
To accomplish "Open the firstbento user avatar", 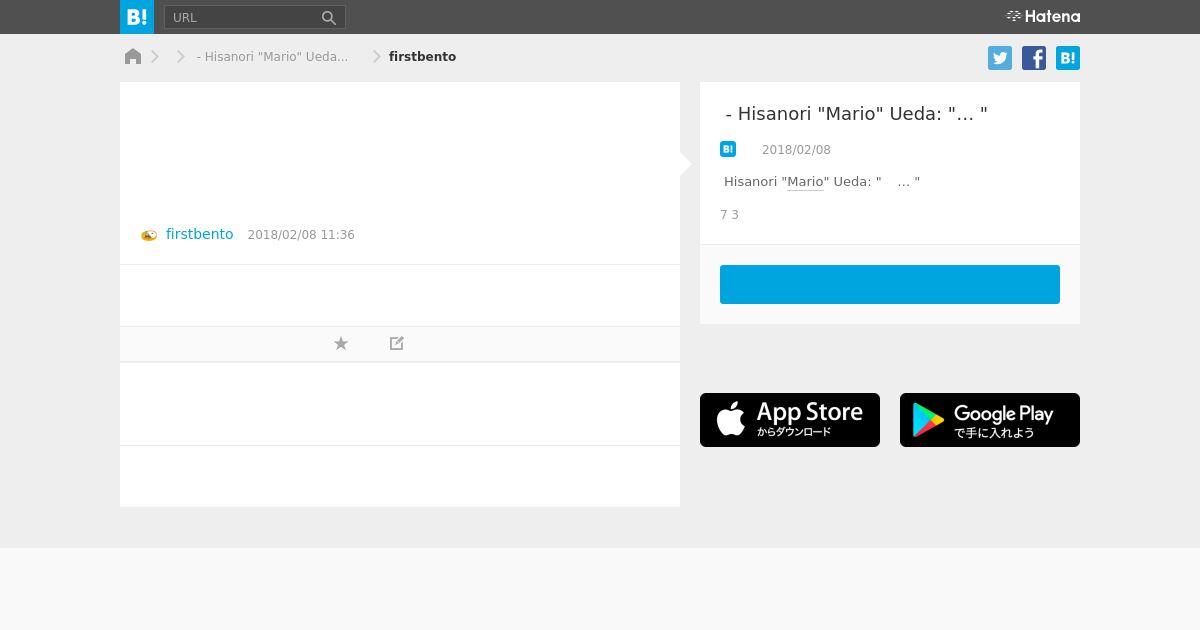I will click(149, 235).
